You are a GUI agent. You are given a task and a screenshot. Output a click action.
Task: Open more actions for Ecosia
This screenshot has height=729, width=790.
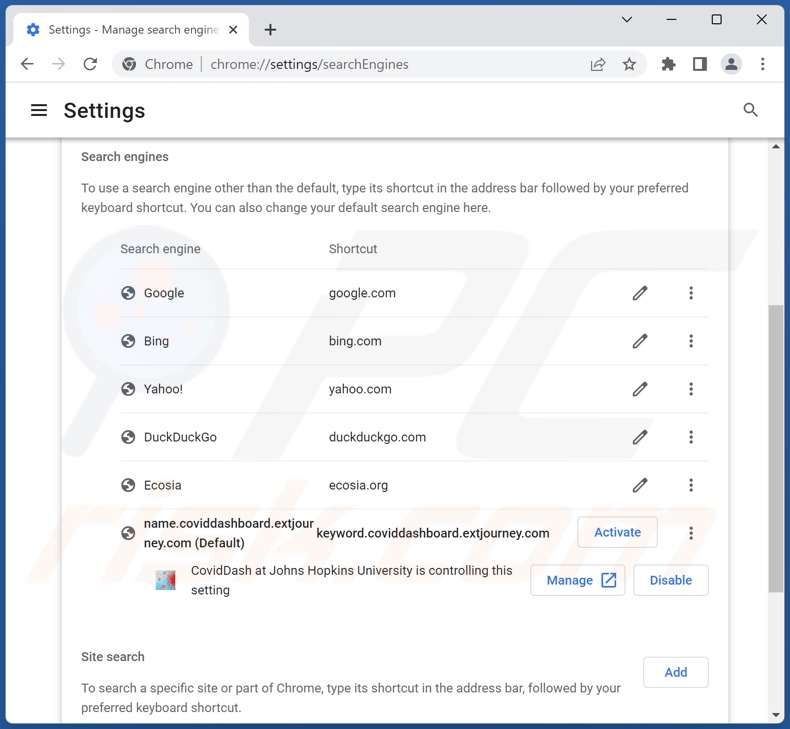click(691, 485)
